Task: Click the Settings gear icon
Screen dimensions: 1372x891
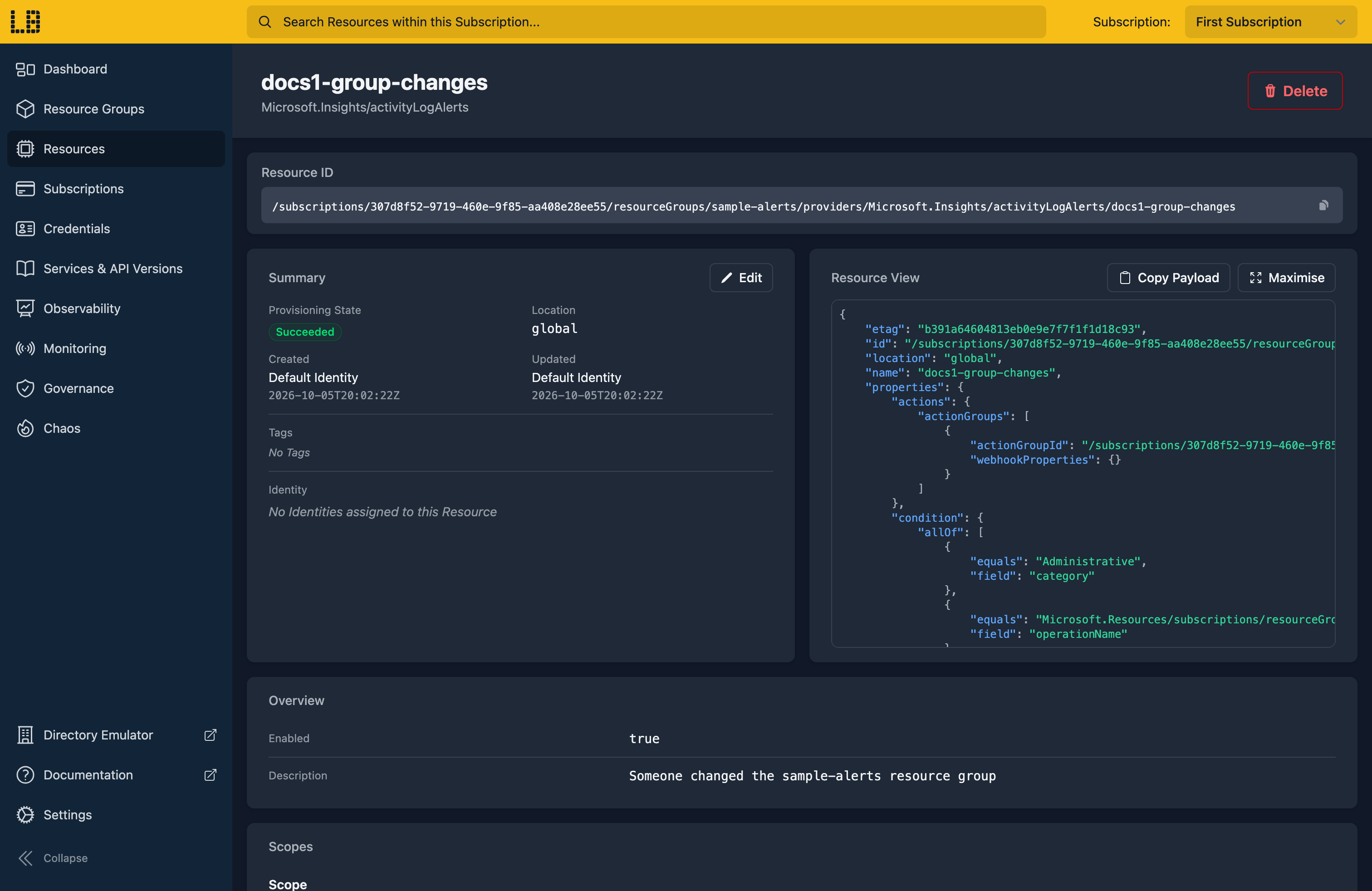Action: [25, 815]
